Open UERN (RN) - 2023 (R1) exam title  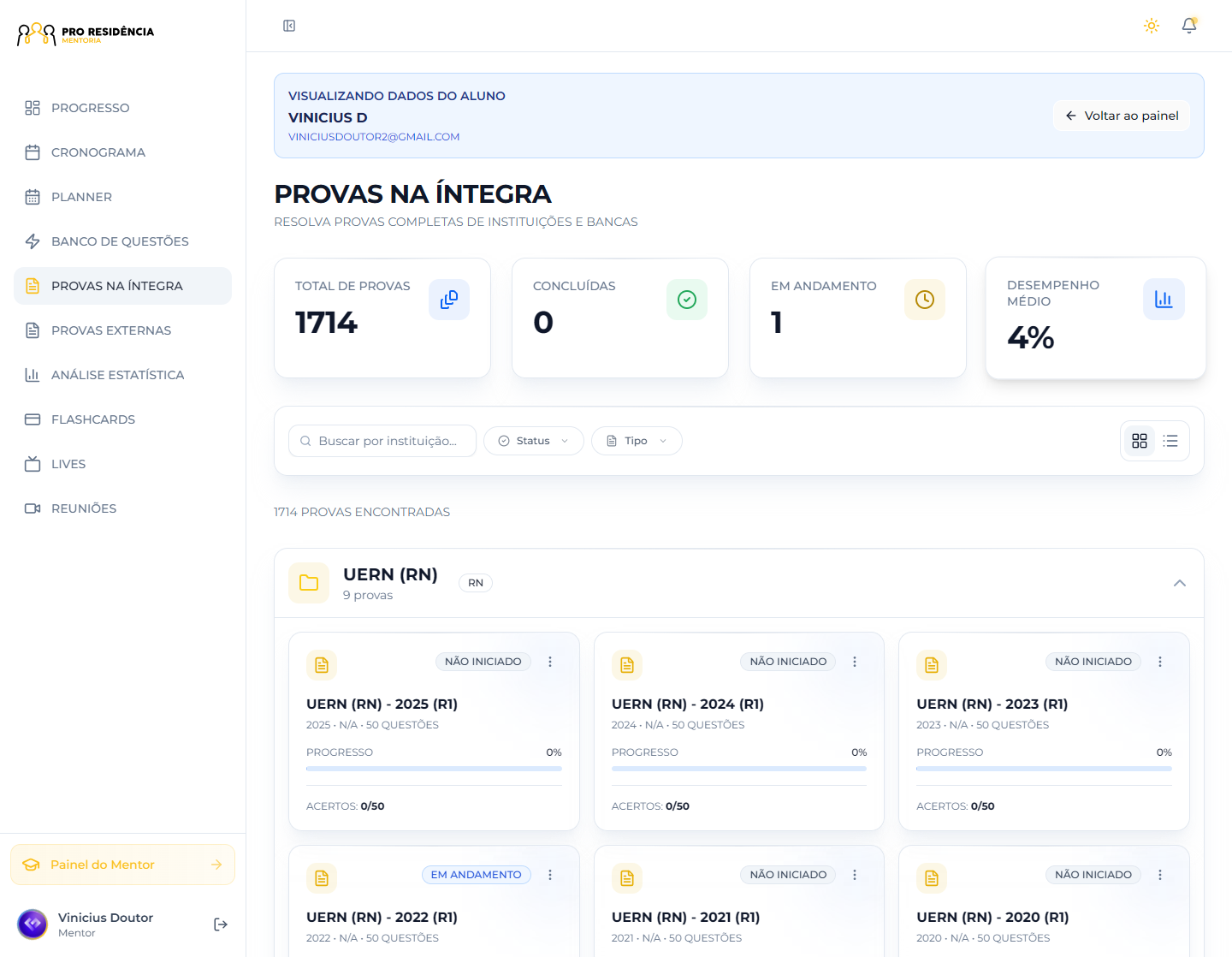pos(992,704)
